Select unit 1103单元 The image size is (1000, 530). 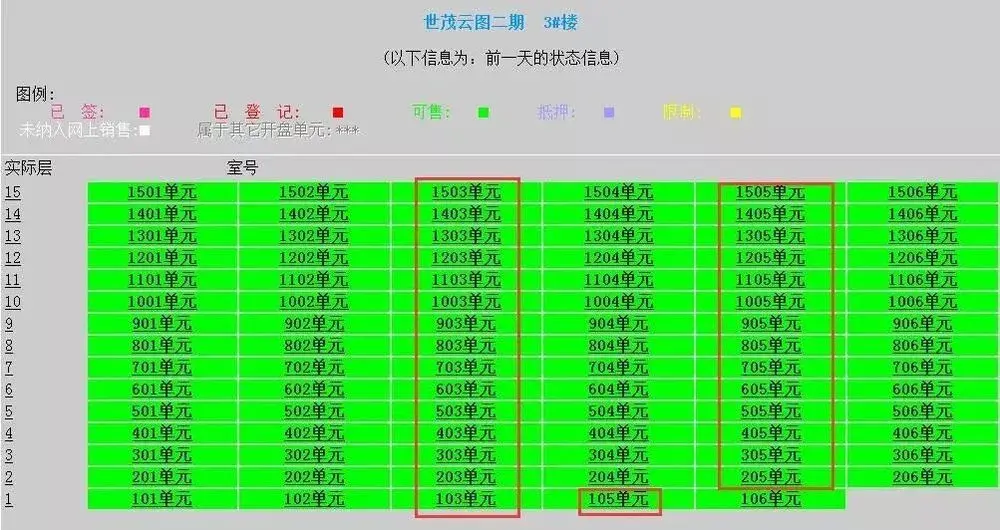466,280
